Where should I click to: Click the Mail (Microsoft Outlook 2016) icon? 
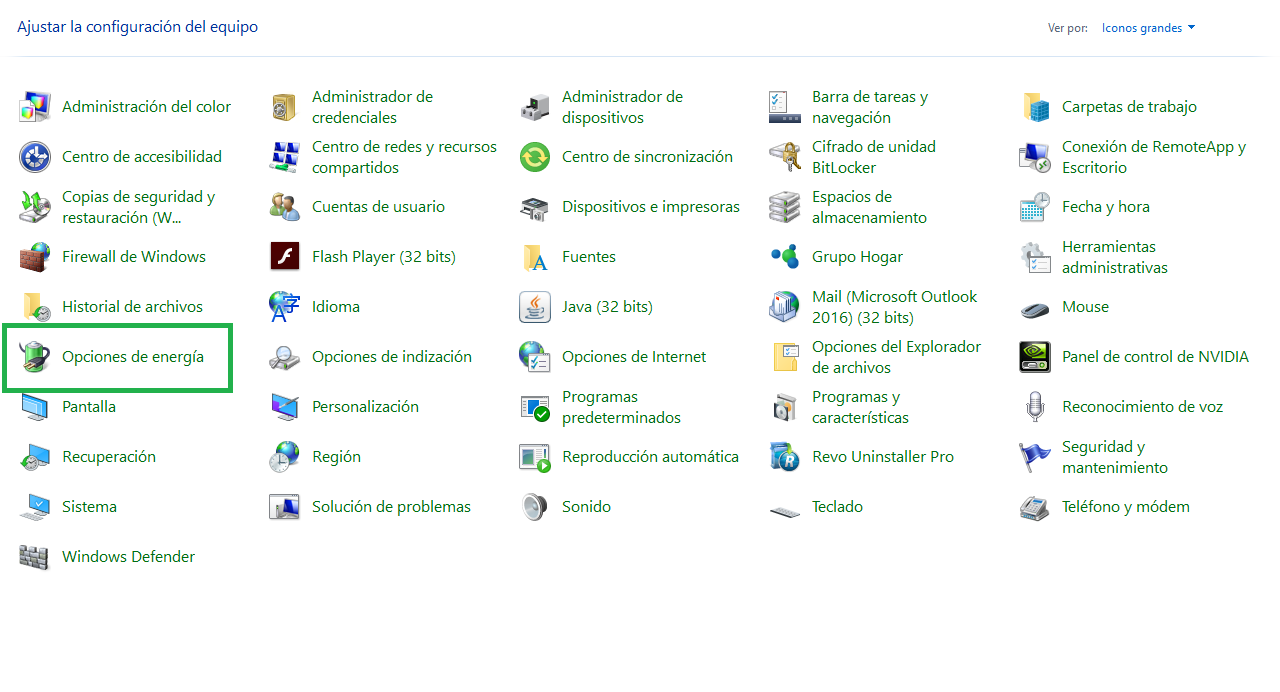click(x=785, y=307)
